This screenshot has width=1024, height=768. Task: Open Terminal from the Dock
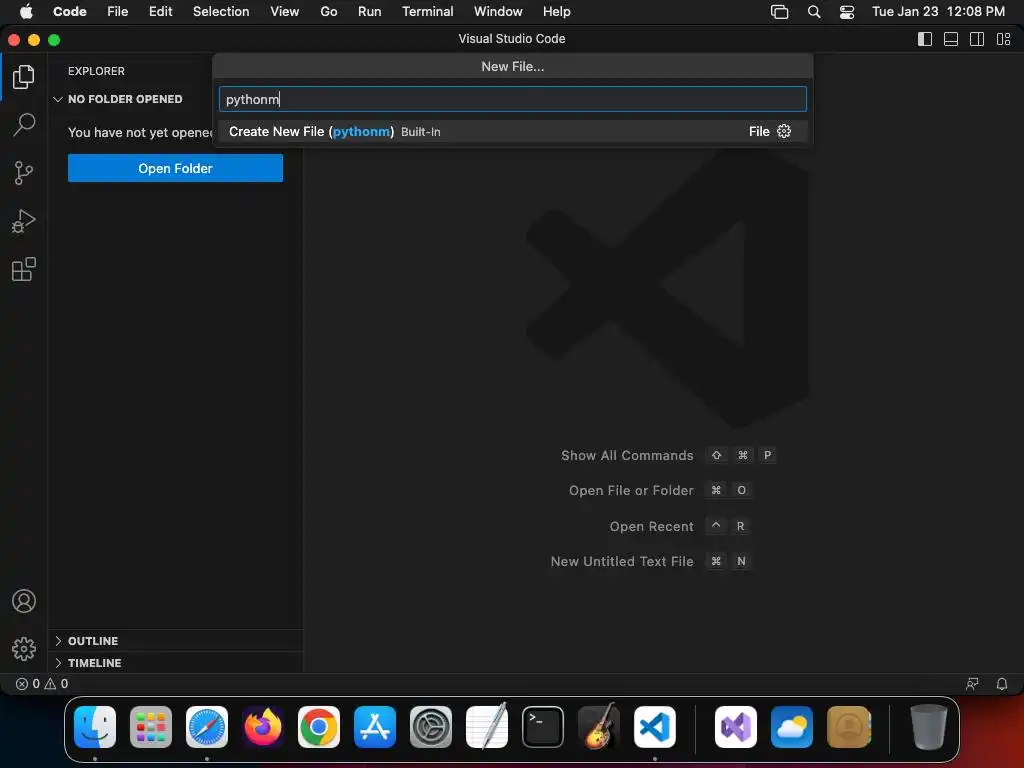pyautogui.click(x=543, y=727)
